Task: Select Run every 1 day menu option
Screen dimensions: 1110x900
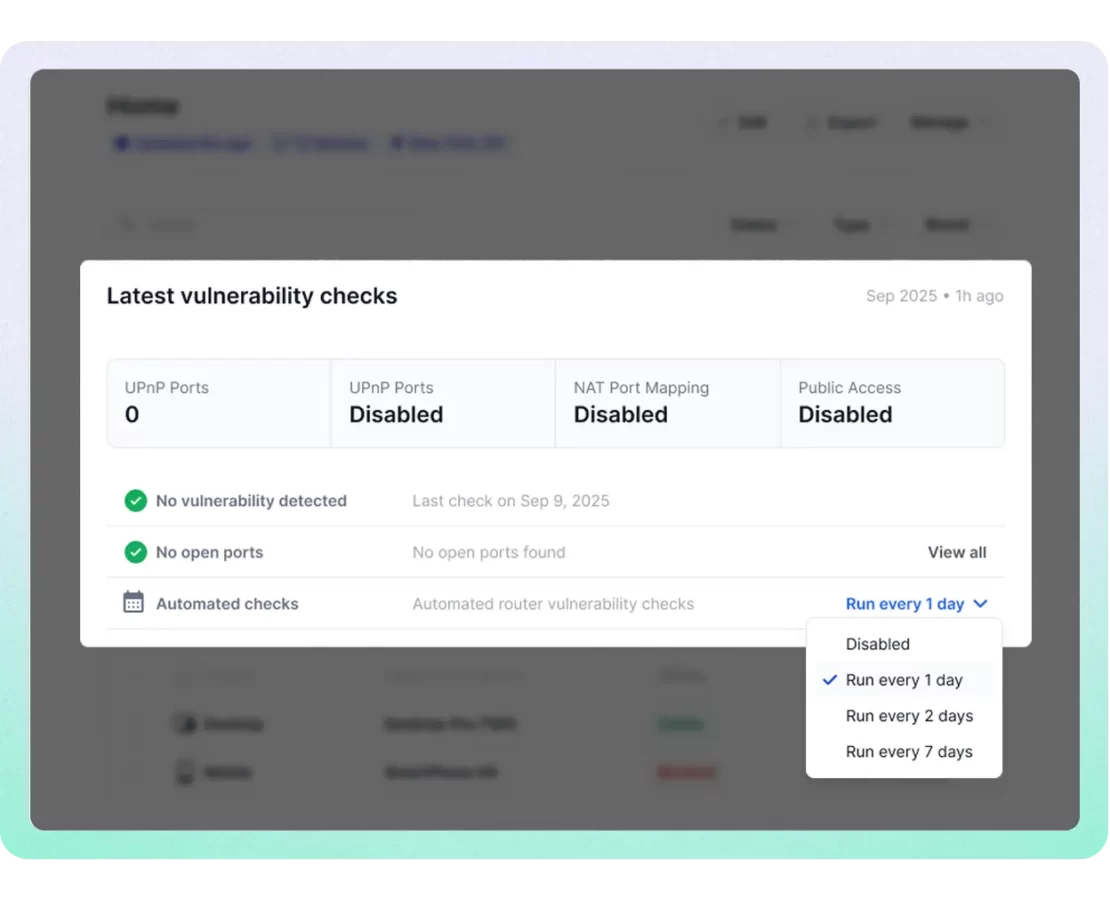Action: [x=904, y=680]
